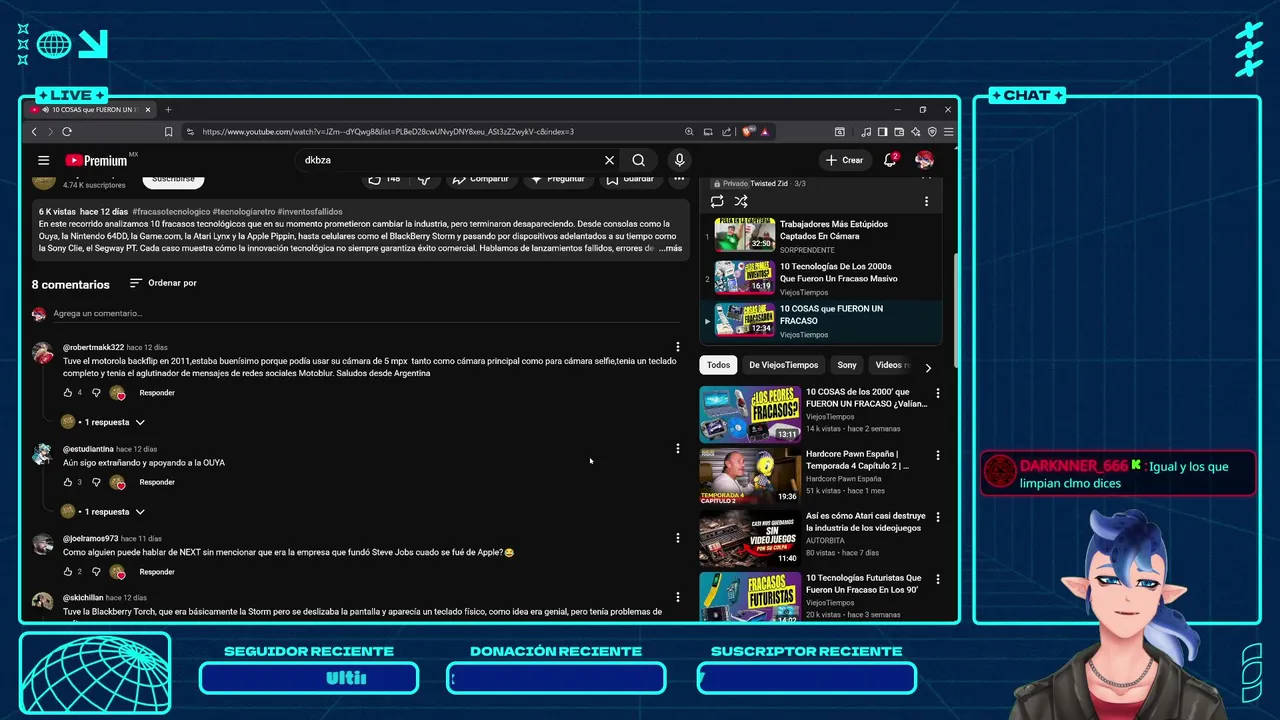Open options for @joelramos973's comment
The image size is (1280, 720).
677,538
